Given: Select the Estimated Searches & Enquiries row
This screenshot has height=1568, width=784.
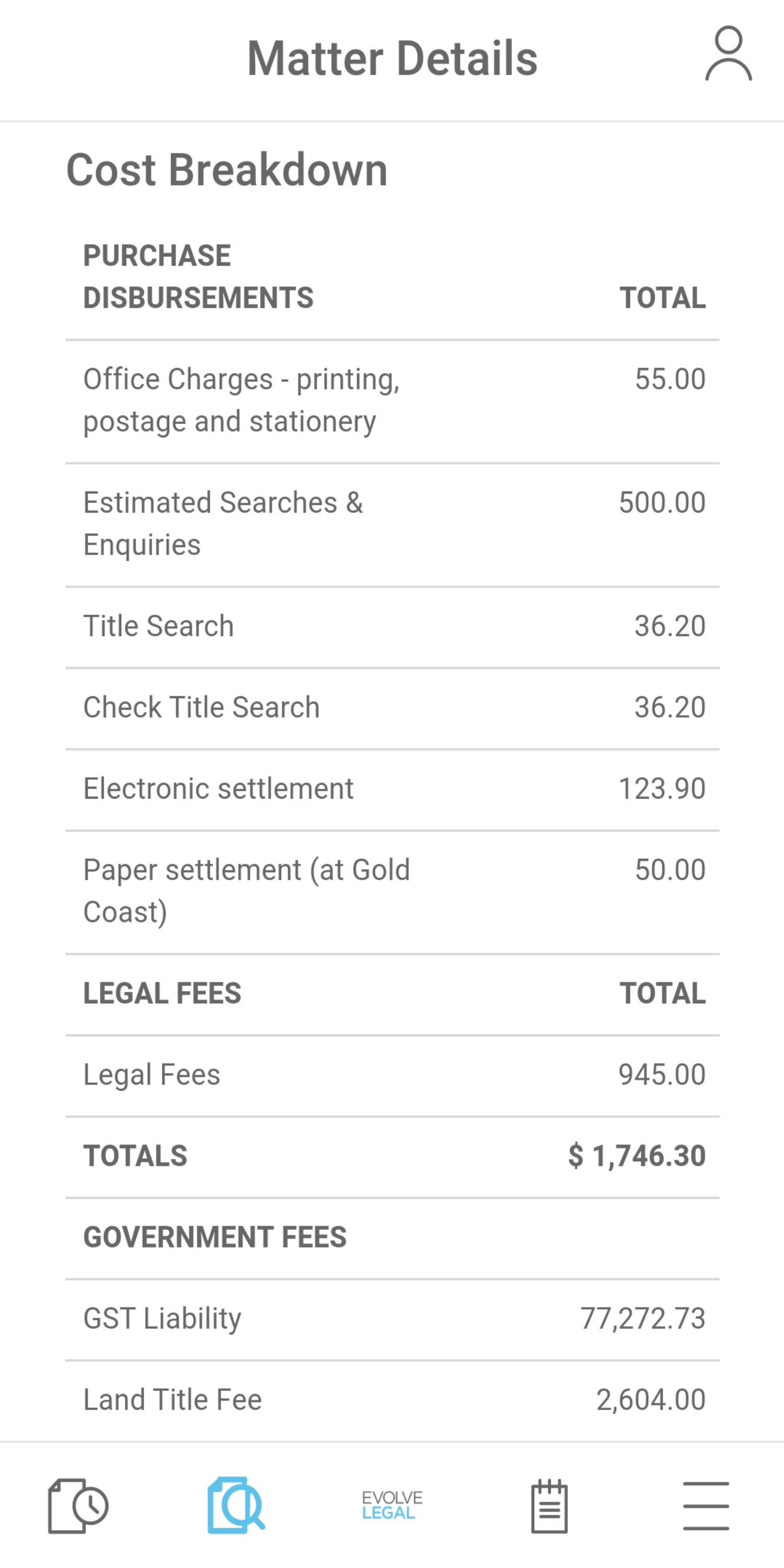Looking at the screenshot, I should coord(392,525).
